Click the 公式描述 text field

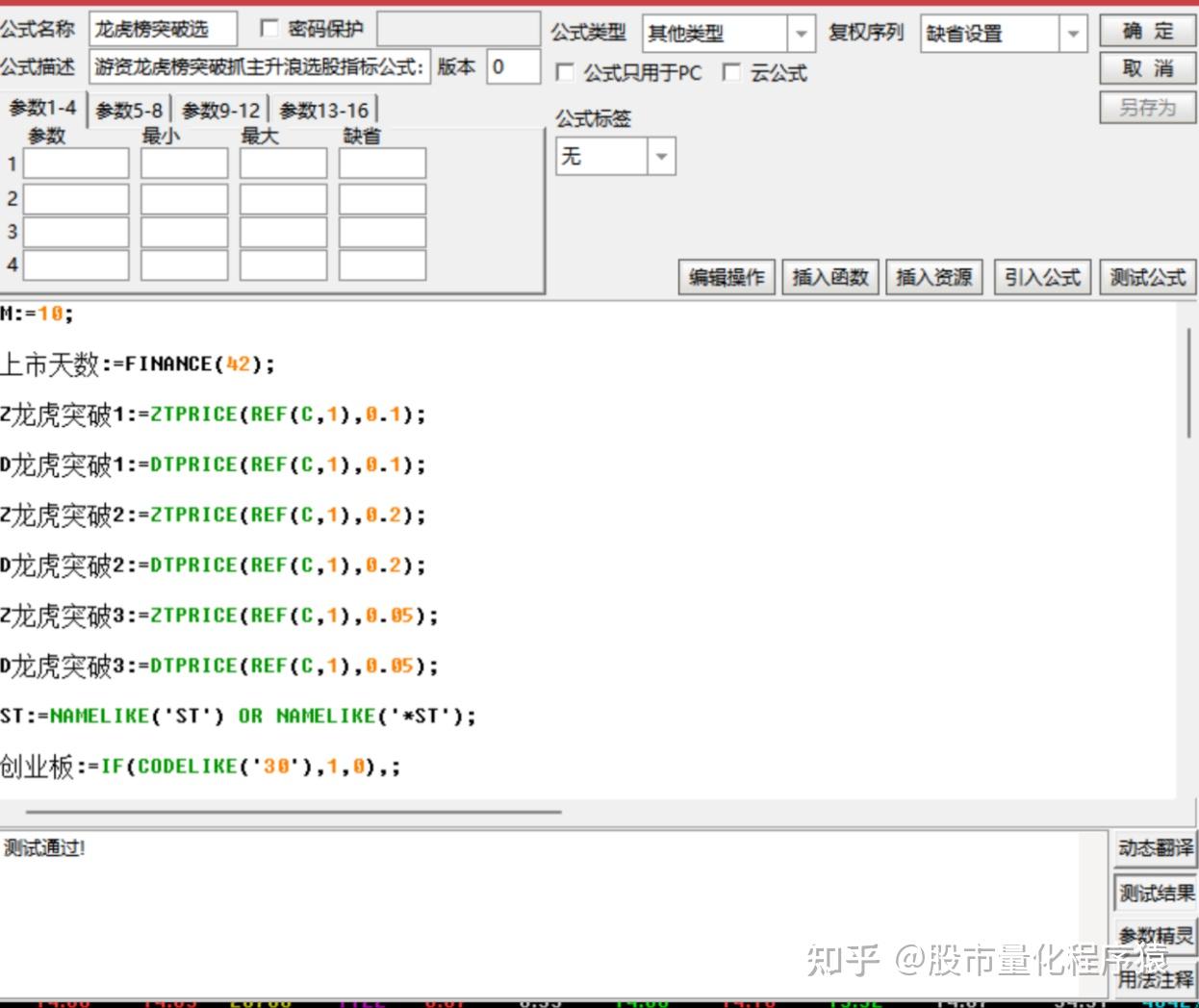260,66
